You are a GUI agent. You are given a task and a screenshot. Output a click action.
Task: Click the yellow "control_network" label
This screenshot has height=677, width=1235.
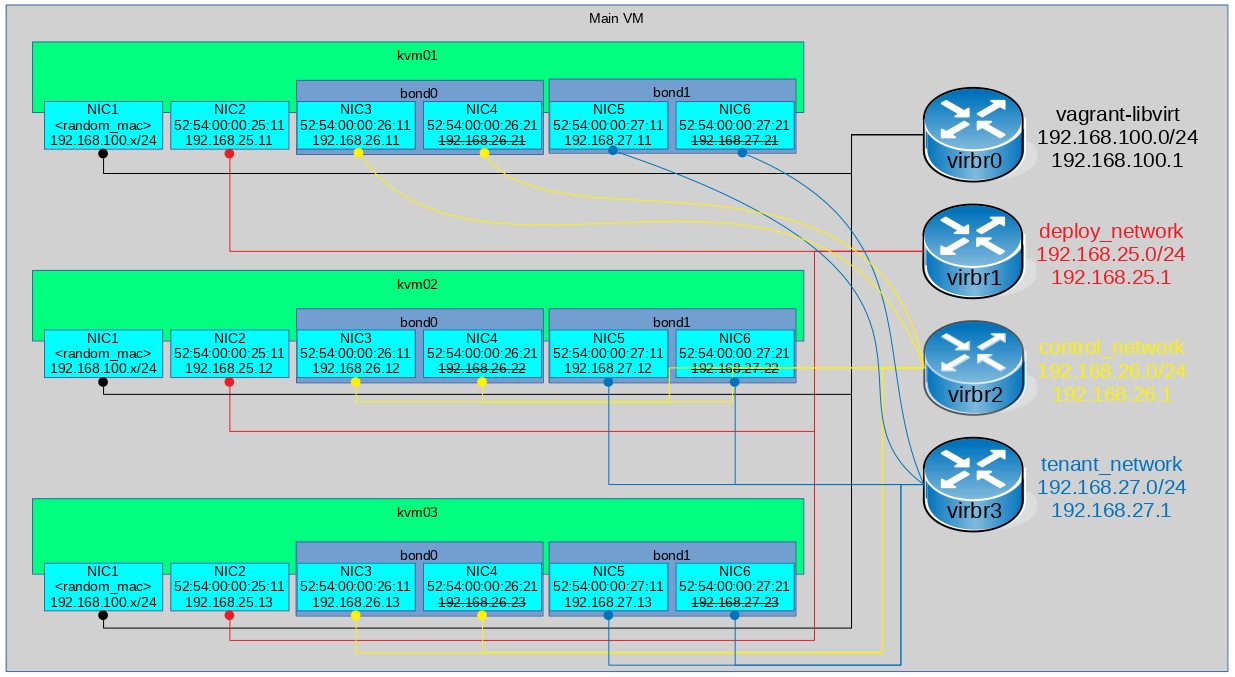1111,348
